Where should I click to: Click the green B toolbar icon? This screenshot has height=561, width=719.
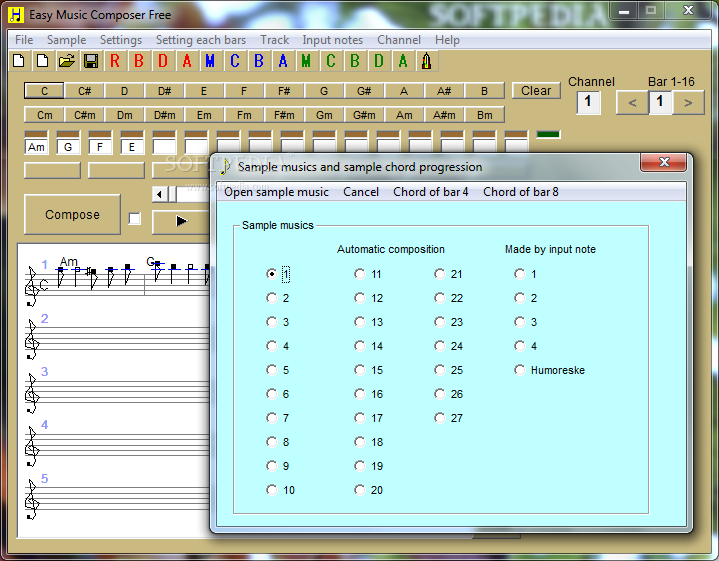coord(354,61)
